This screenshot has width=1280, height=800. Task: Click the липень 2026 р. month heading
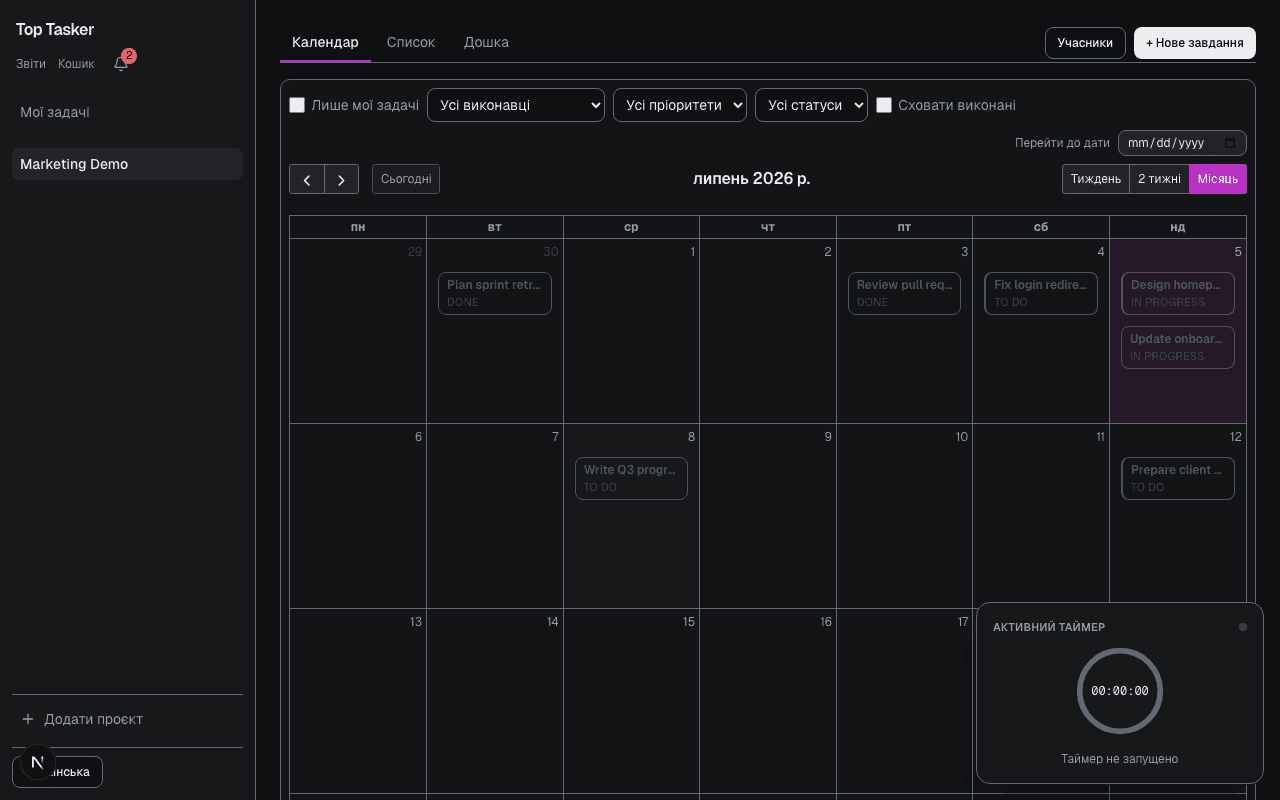pos(752,178)
